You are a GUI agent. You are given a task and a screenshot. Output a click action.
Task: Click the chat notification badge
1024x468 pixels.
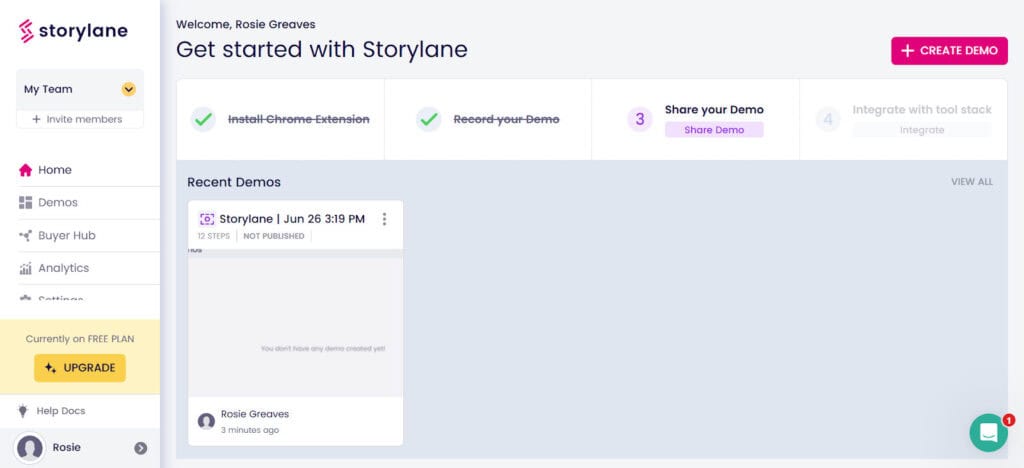pyautogui.click(x=1009, y=420)
